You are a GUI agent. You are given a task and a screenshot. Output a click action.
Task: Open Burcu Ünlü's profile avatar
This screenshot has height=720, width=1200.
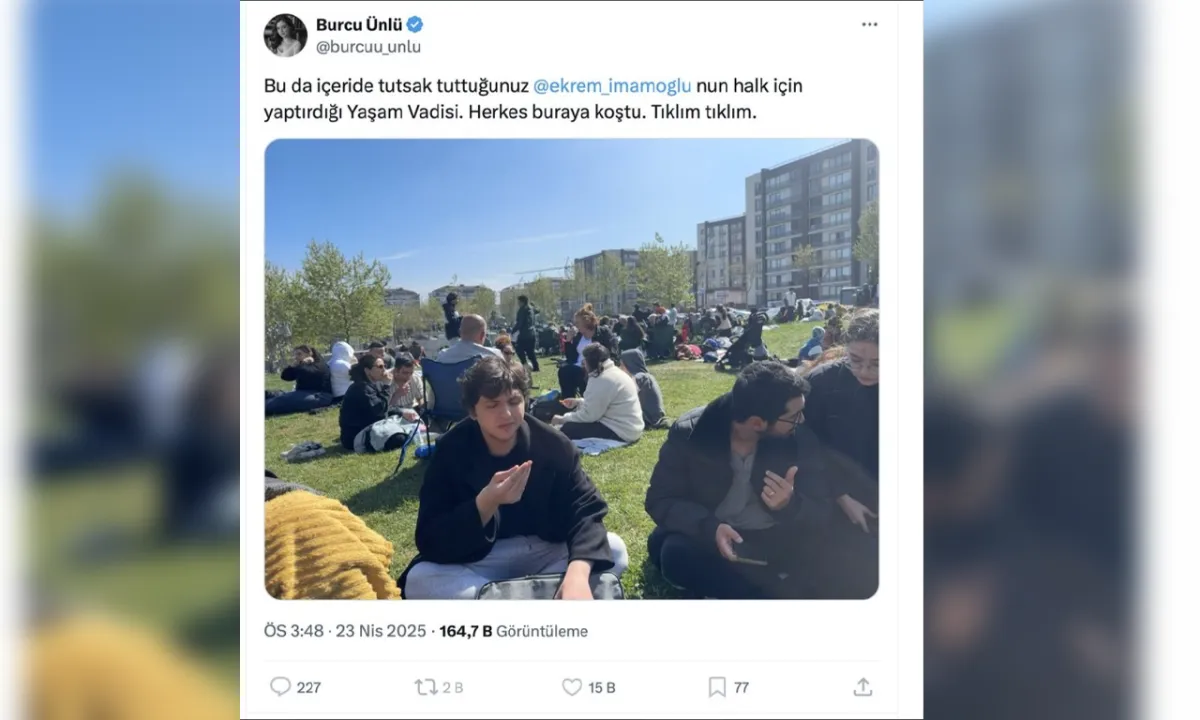pyautogui.click(x=285, y=35)
